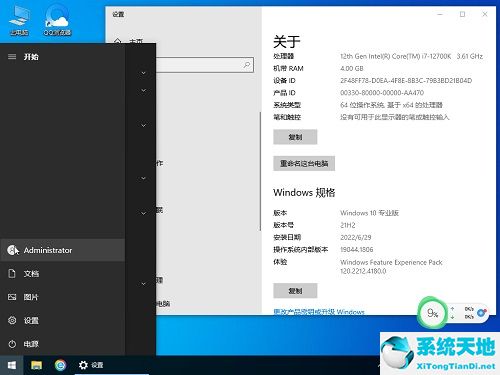
Task: Click the 设置 title in the window title bar
Action: [118, 14]
